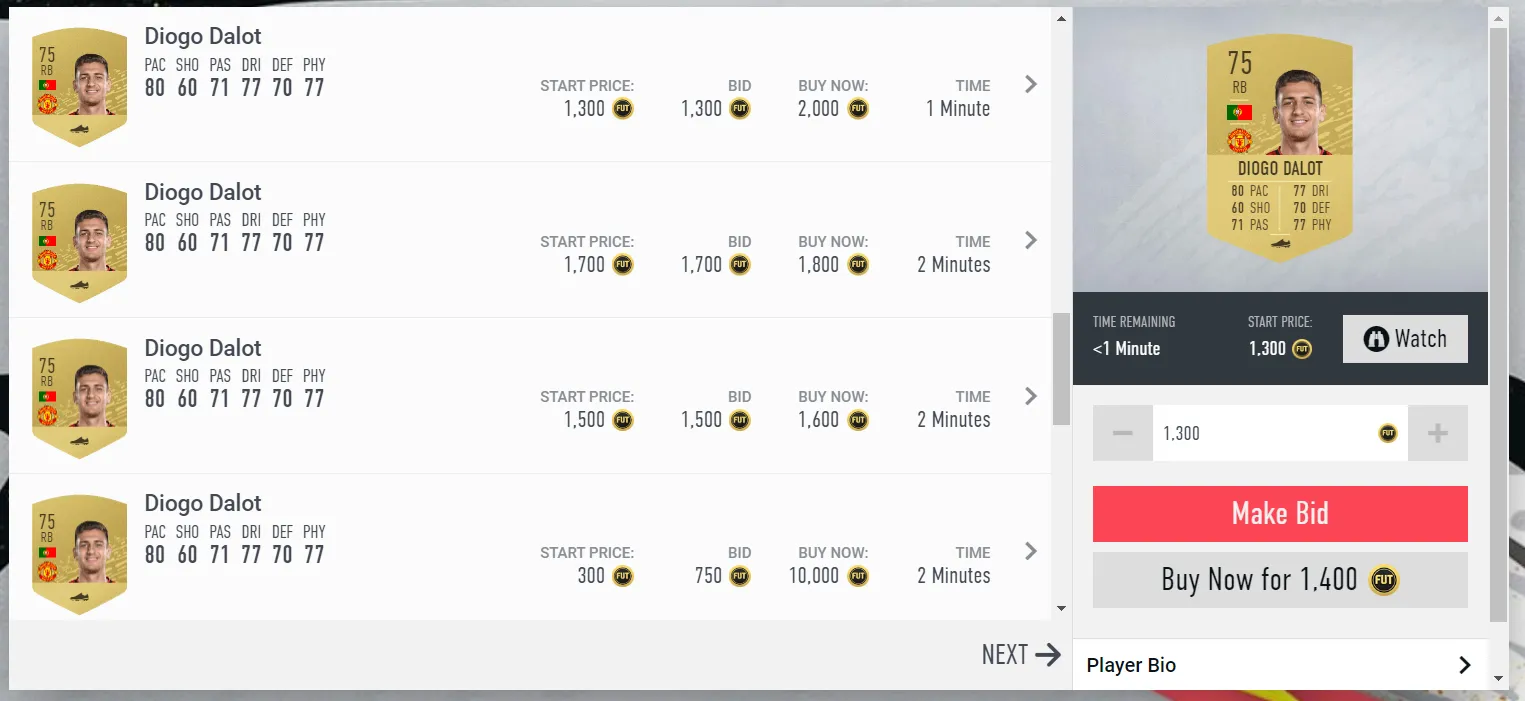Click Make Bid
Viewport: 1525px width, 701px height.
point(1280,513)
